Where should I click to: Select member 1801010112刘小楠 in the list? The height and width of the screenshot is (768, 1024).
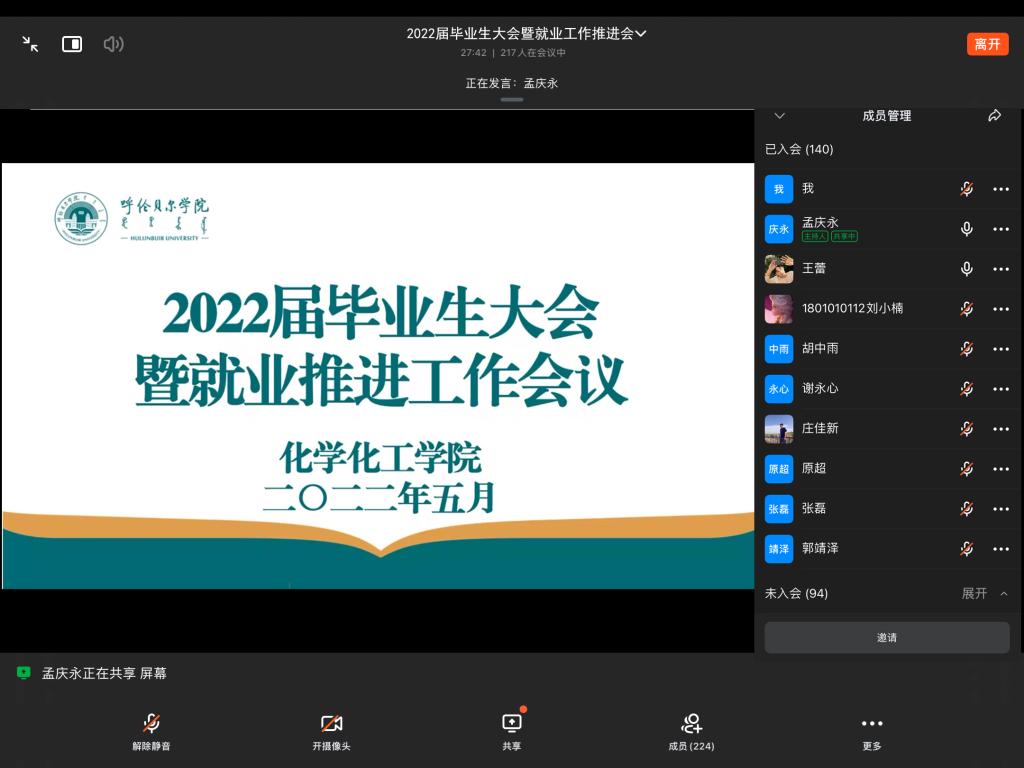(x=852, y=308)
